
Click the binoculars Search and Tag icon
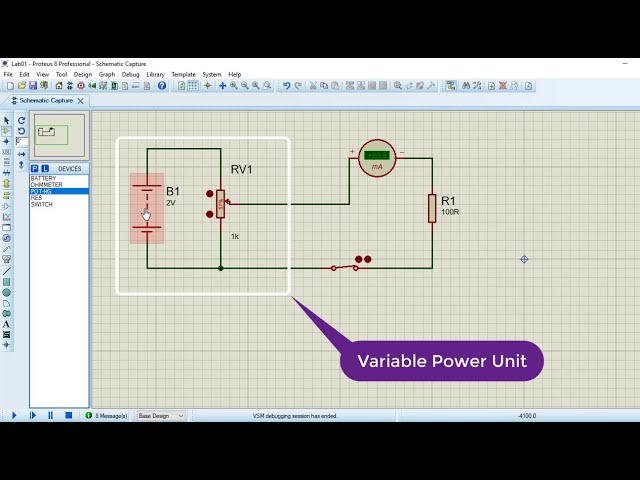click(x=466, y=86)
